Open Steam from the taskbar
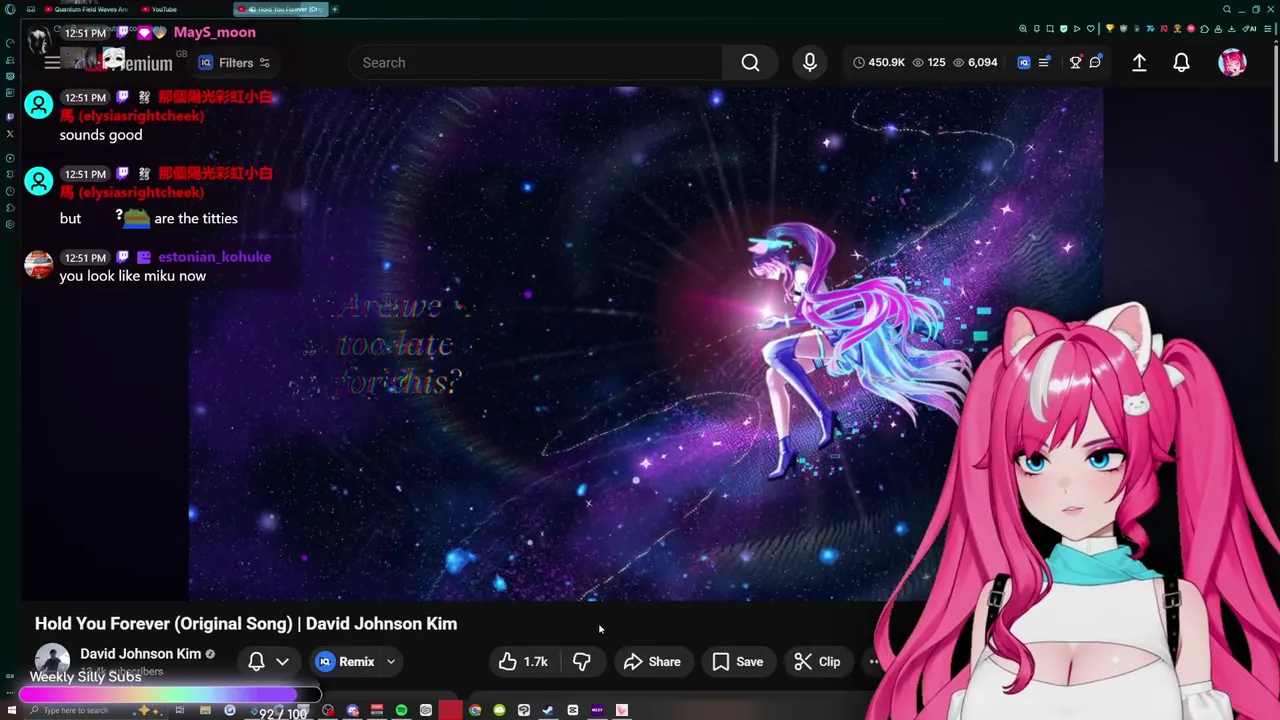 [548, 710]
